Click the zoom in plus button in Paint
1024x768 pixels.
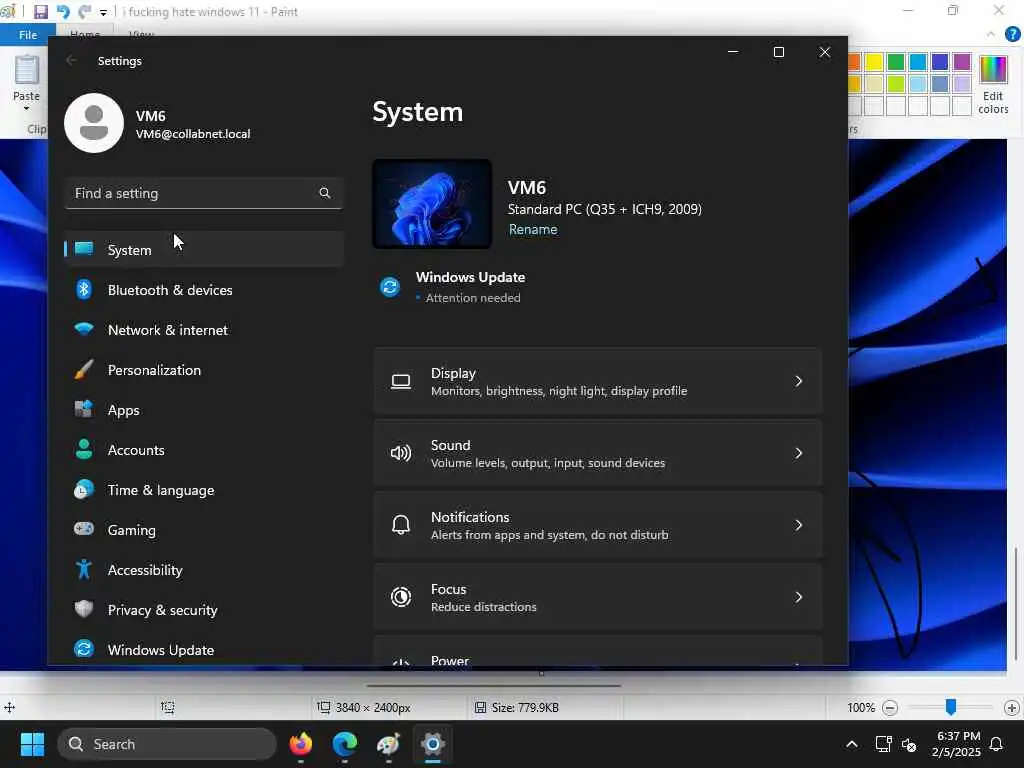[1012, 707]
